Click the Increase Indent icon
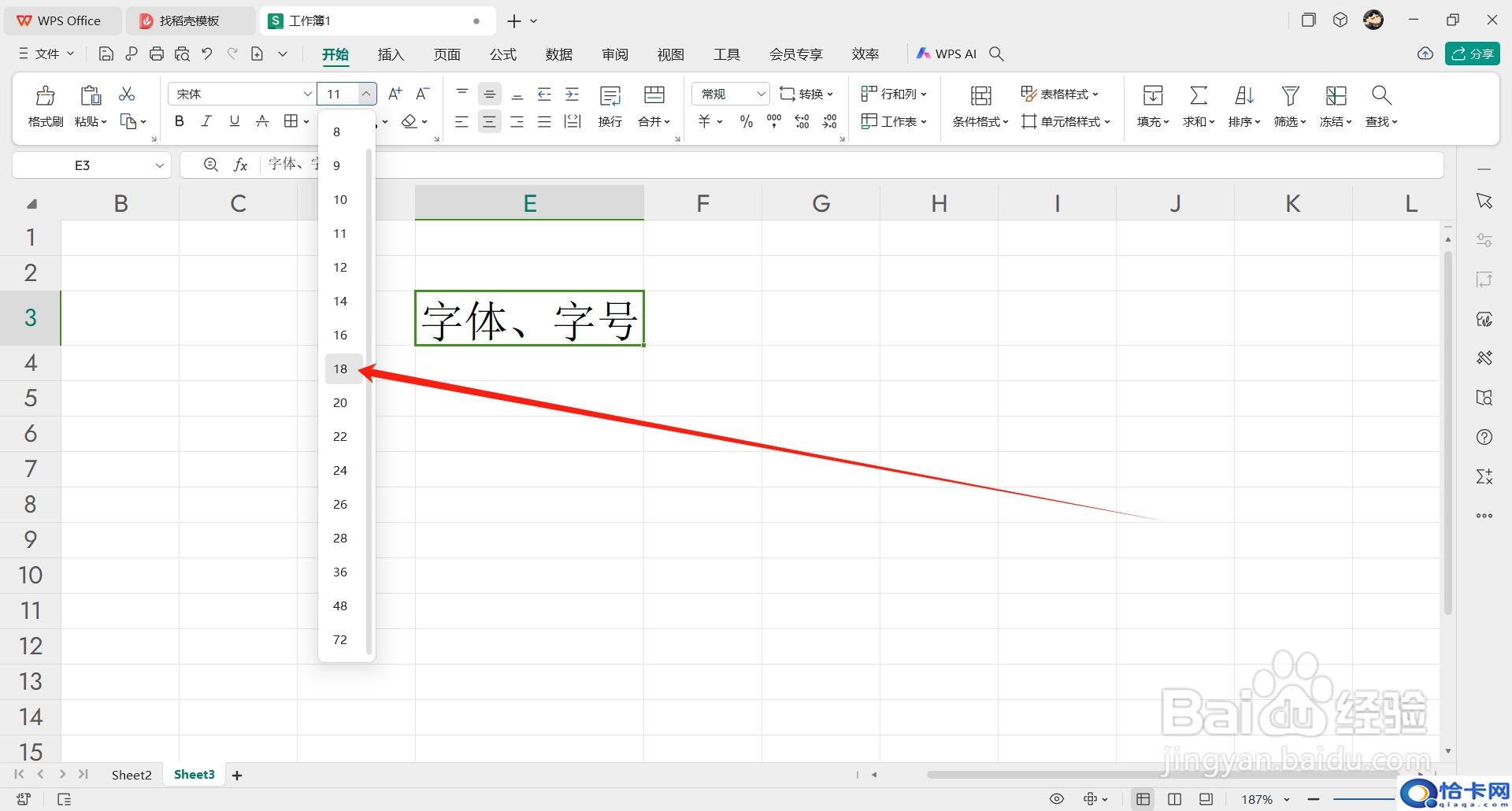 coord(573,94)
